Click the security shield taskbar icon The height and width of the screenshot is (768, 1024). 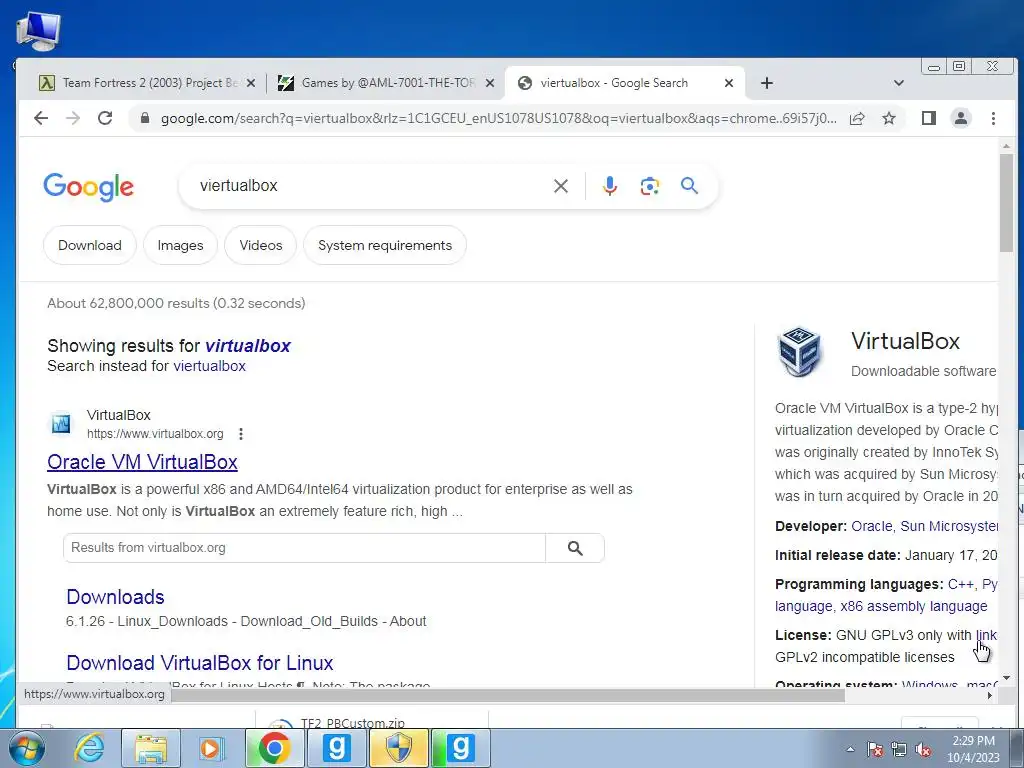398,748
